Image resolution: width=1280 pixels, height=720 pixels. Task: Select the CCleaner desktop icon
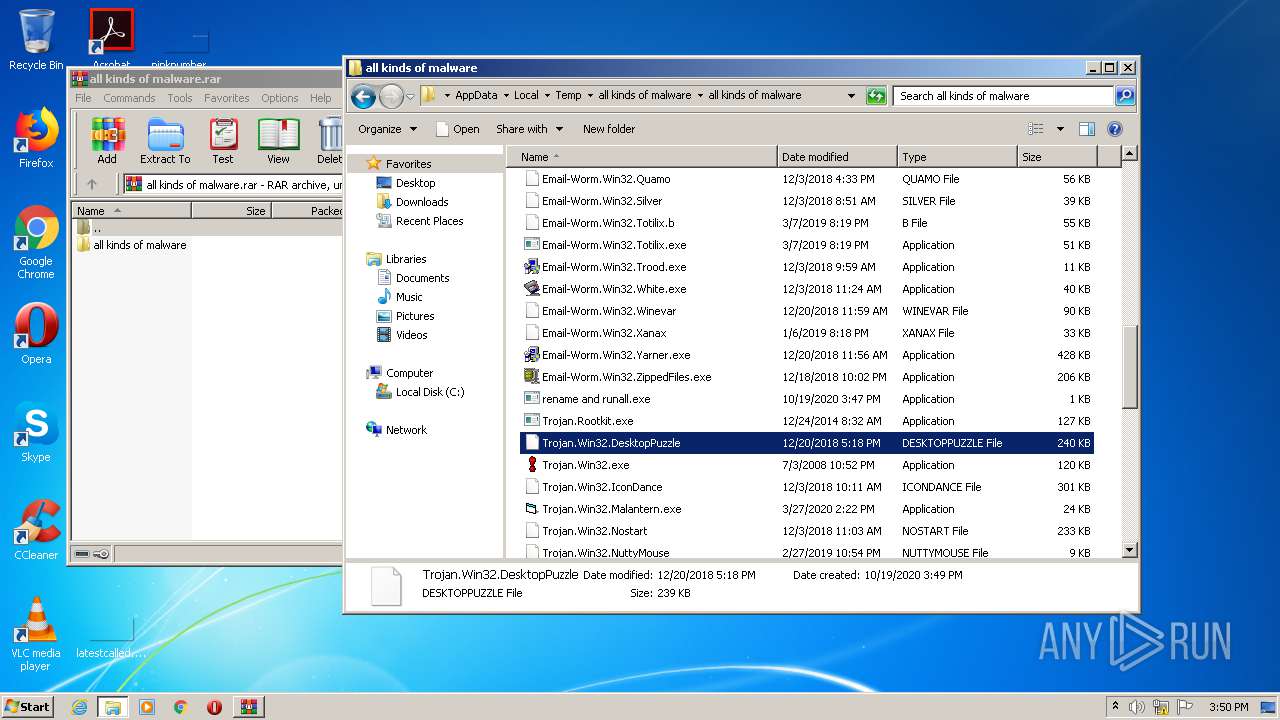pyautogui.click(x=36, y=530)
